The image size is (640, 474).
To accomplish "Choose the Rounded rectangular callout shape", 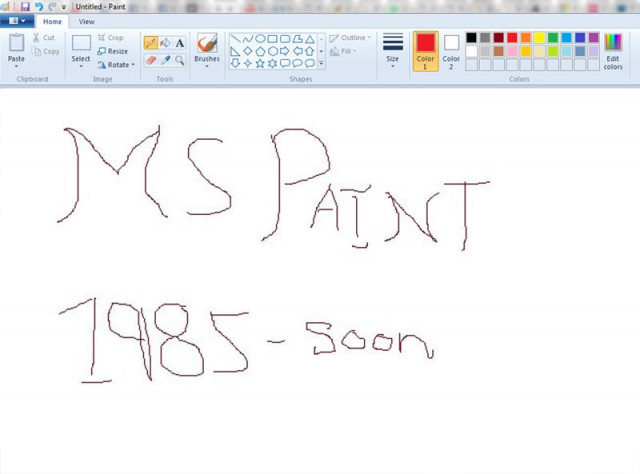I will click(x=285, y=63).
